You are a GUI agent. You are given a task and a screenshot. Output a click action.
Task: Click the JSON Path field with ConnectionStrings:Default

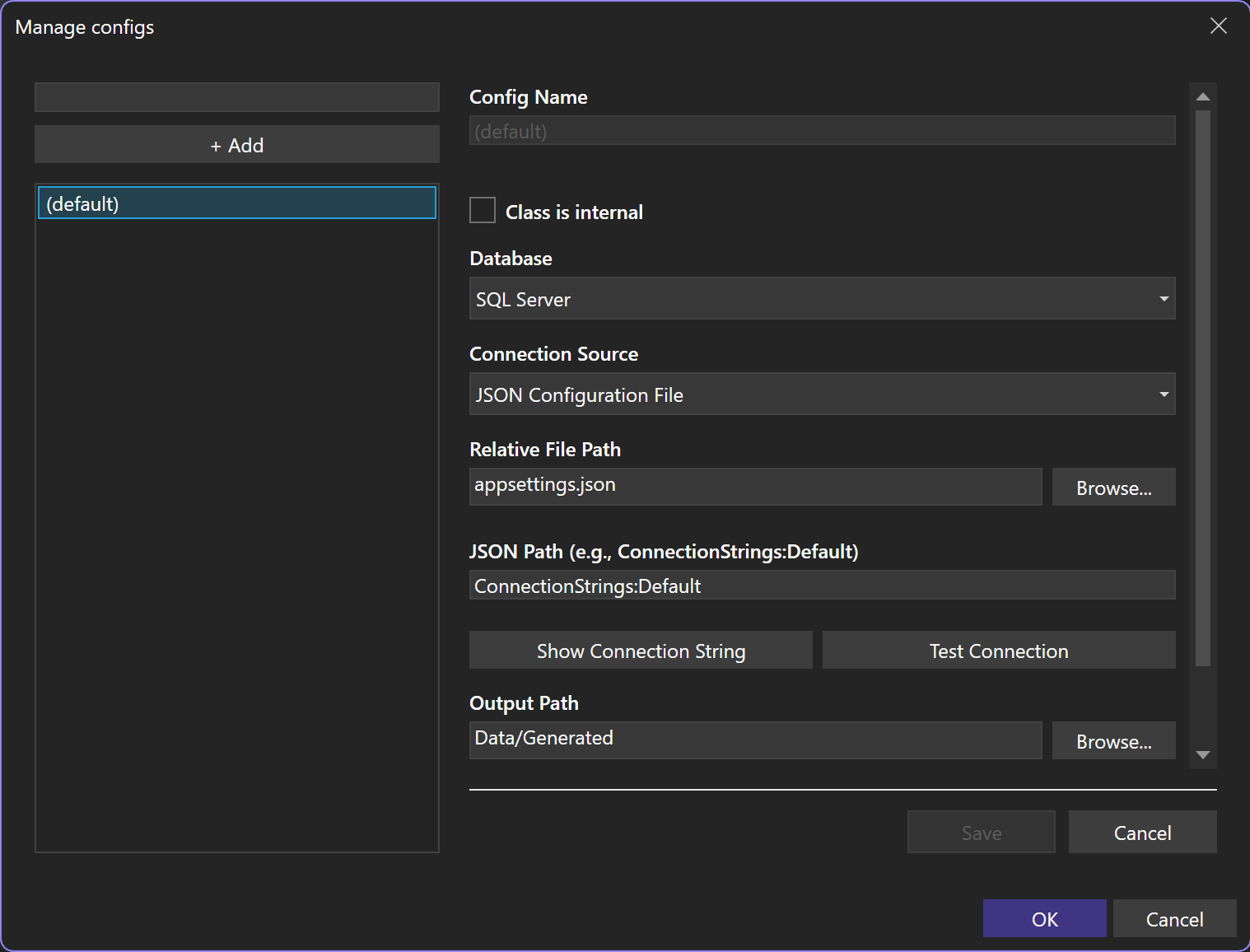click(822, 586)
